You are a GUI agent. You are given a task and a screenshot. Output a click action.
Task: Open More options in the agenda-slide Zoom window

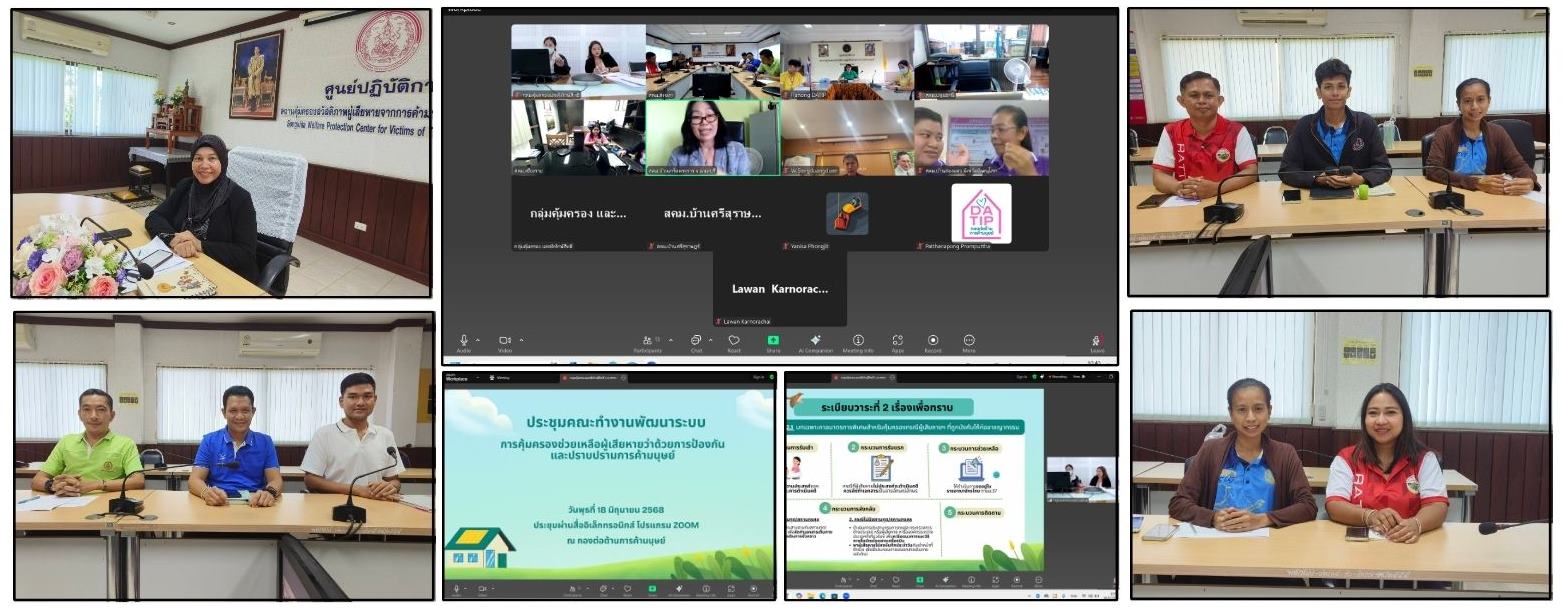pos(1039,580)
